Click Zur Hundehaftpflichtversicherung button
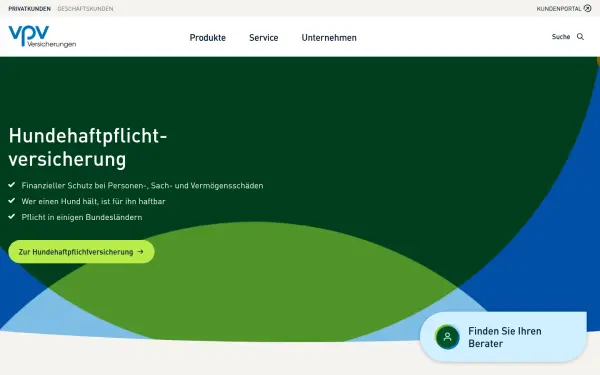The width and height of the screenshot is (600, 375). (x=82, y=252)
